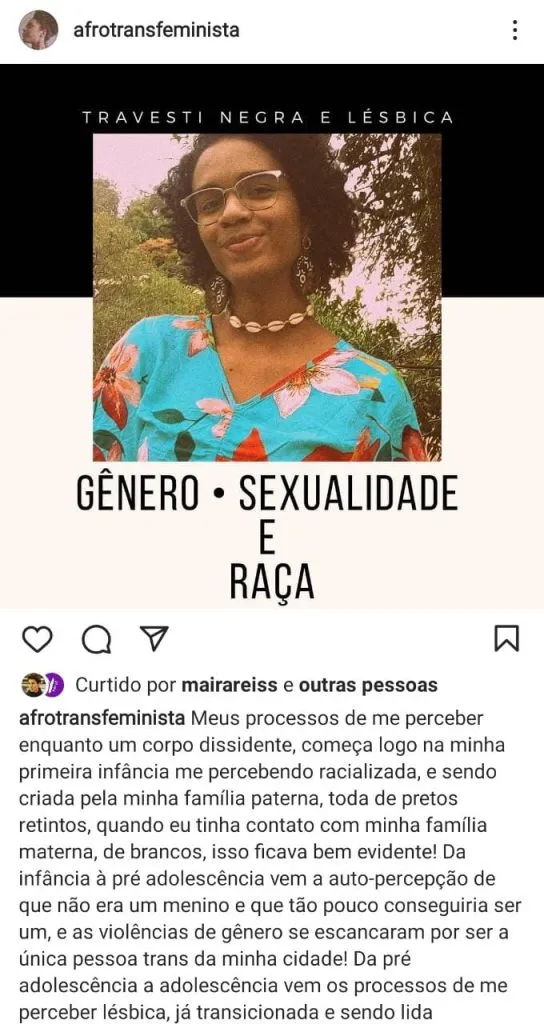Screen dimensions: 544x1024
Task: Tap the afrotransfeminista username in the header
Action: click(157, 30)
